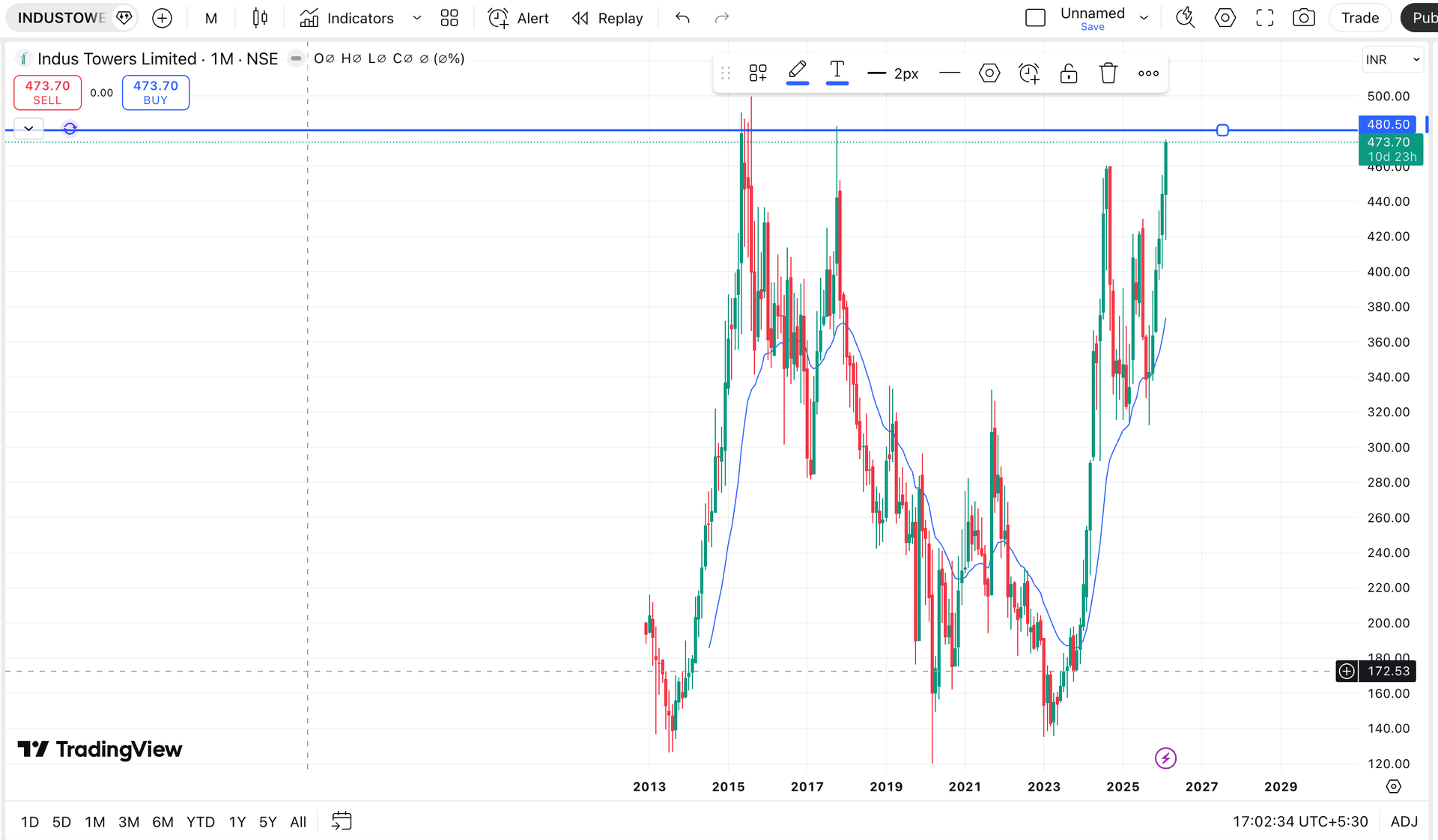Undo the last chart action
The image size is (1438, 840).
tap(682, 18)
